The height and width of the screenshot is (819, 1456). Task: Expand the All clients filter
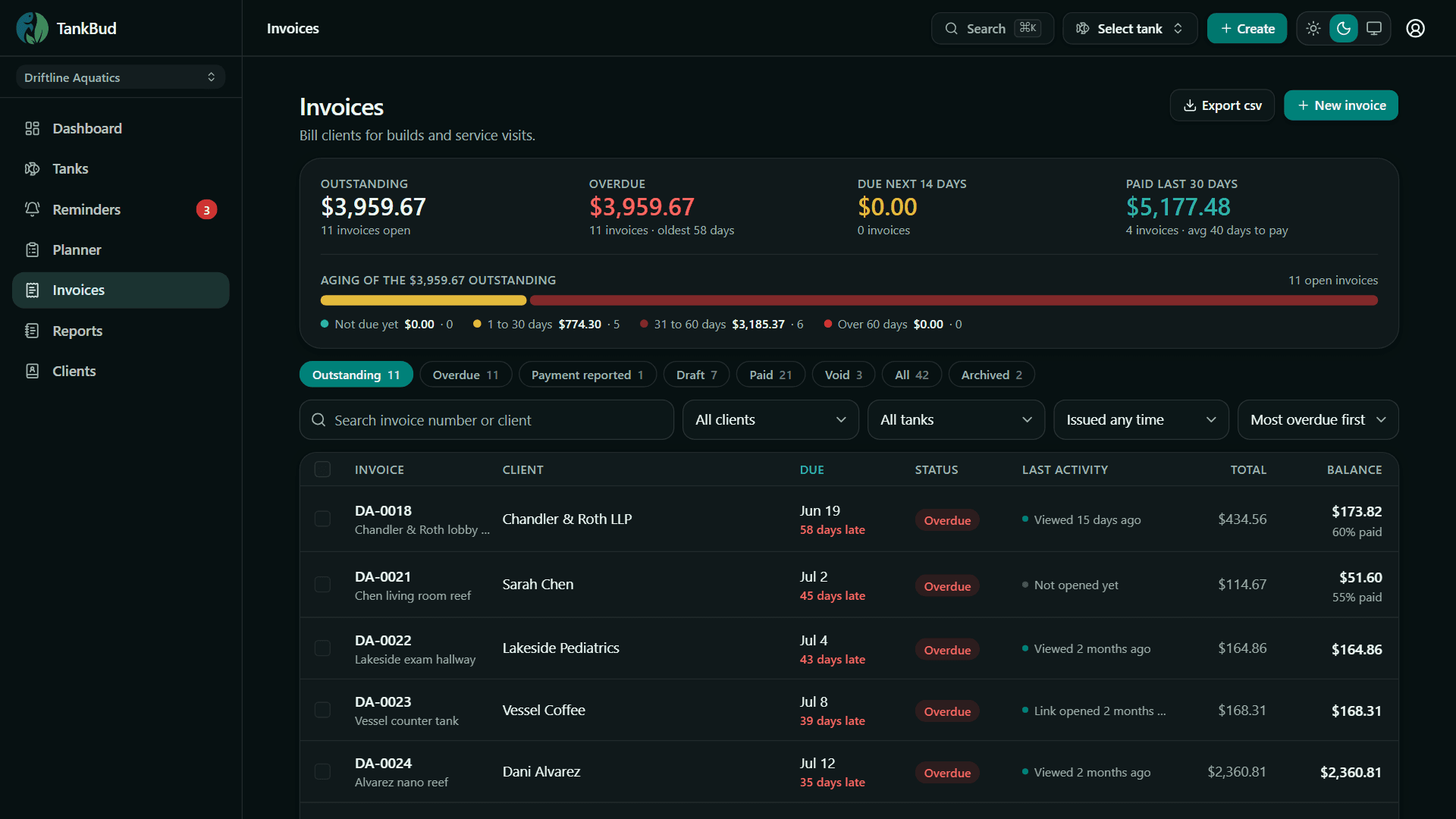click(770, 420)
